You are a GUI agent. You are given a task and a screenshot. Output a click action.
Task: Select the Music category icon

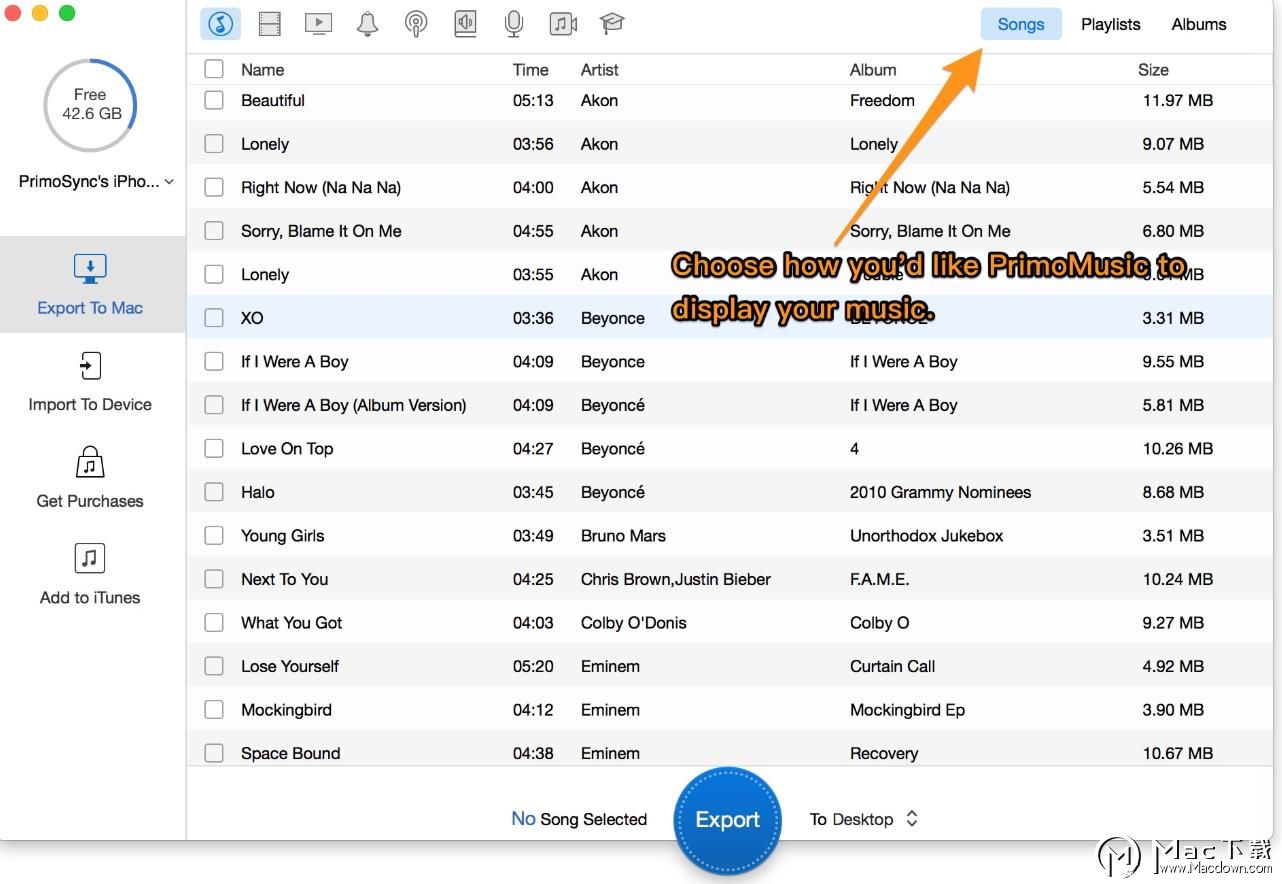220,24
